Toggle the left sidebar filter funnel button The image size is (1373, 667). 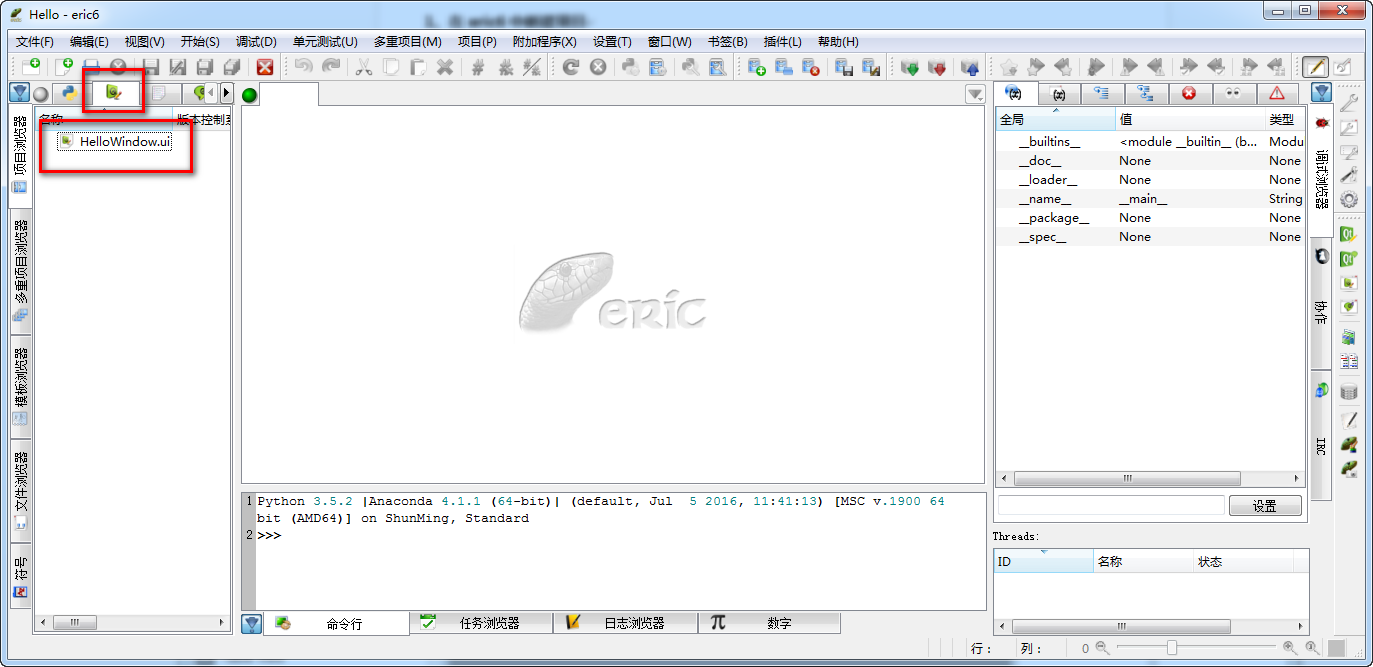pos(19,93)
